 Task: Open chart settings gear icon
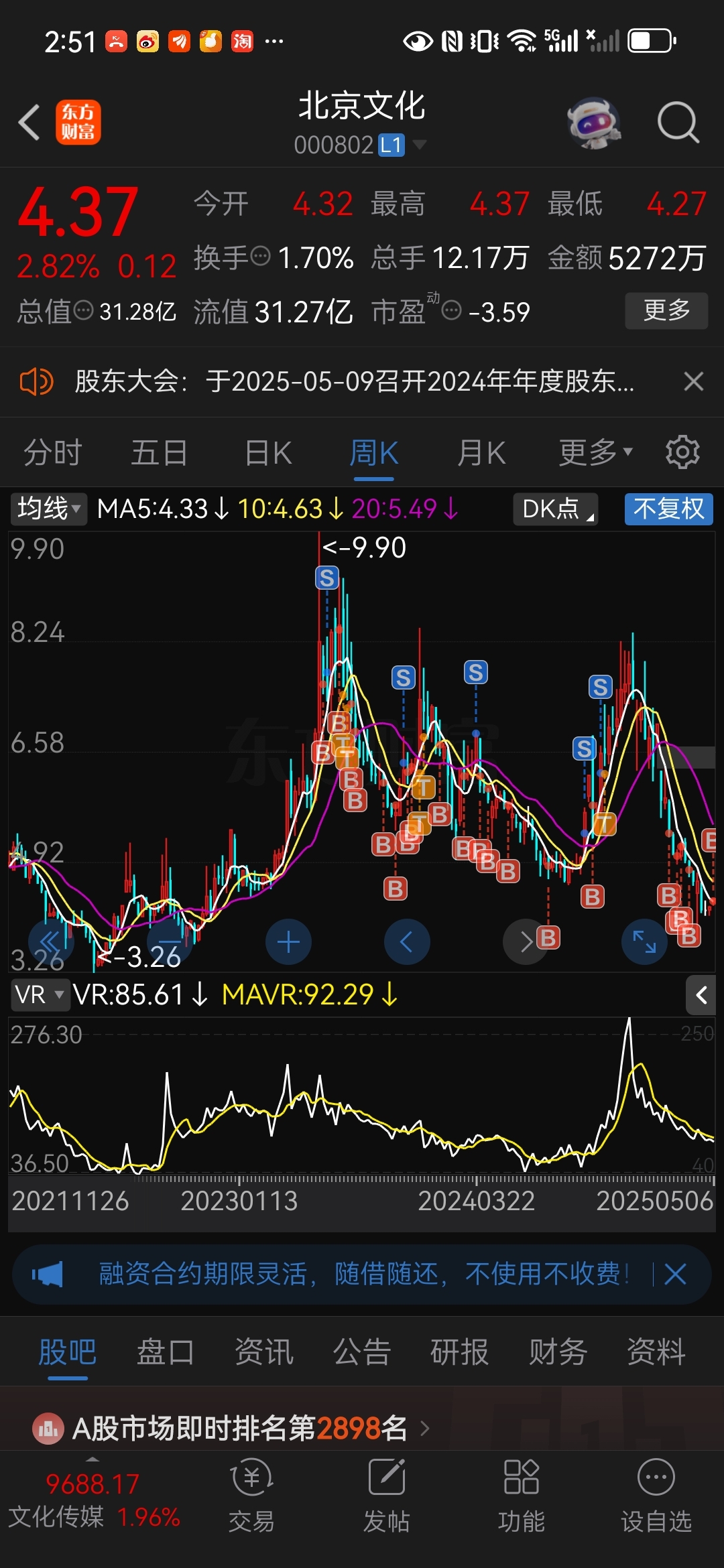coord(682,452)
